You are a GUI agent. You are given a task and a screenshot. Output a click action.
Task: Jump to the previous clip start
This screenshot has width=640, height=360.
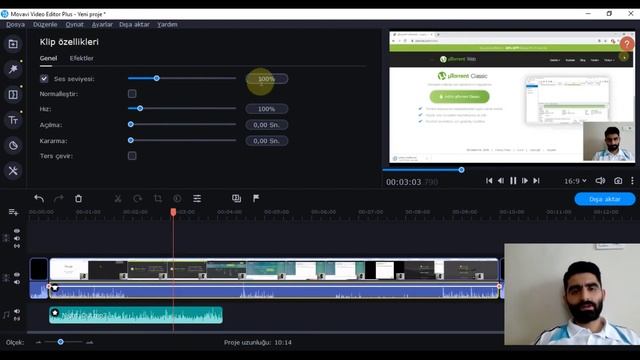pos(489,180)
